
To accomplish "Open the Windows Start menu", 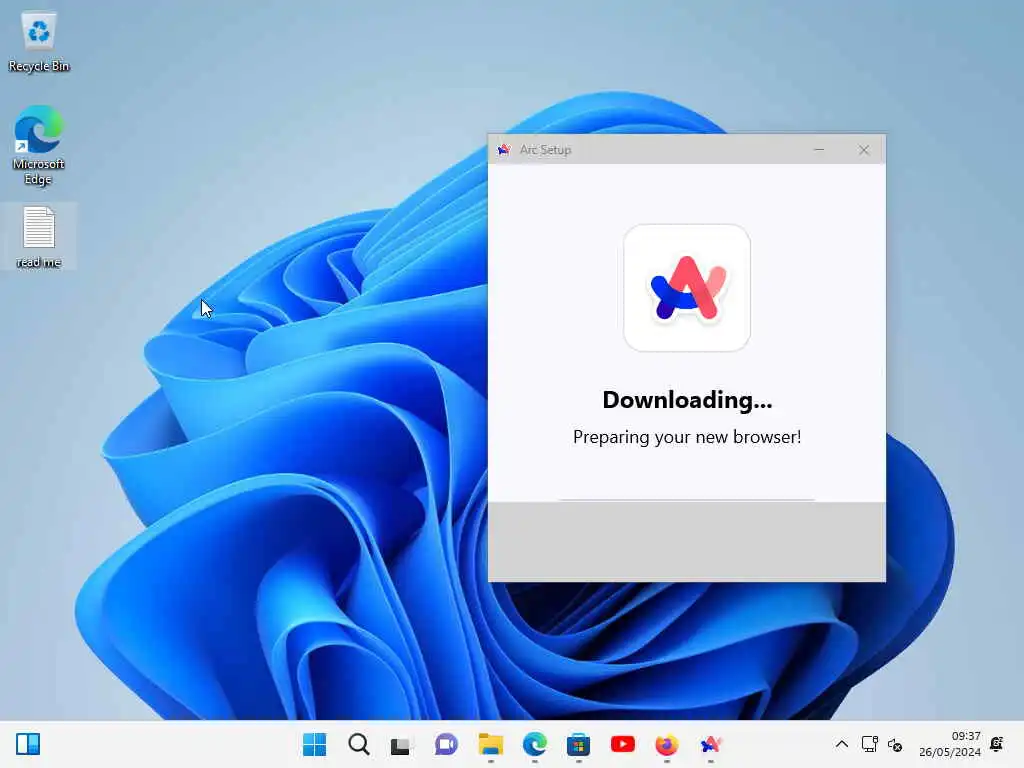I will [x=315, y=744].
